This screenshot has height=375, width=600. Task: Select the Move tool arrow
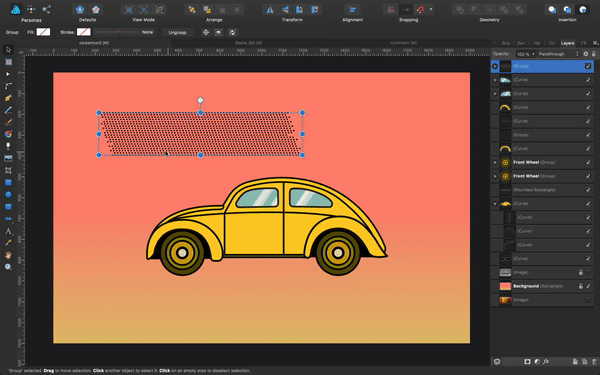click(8, 50)
